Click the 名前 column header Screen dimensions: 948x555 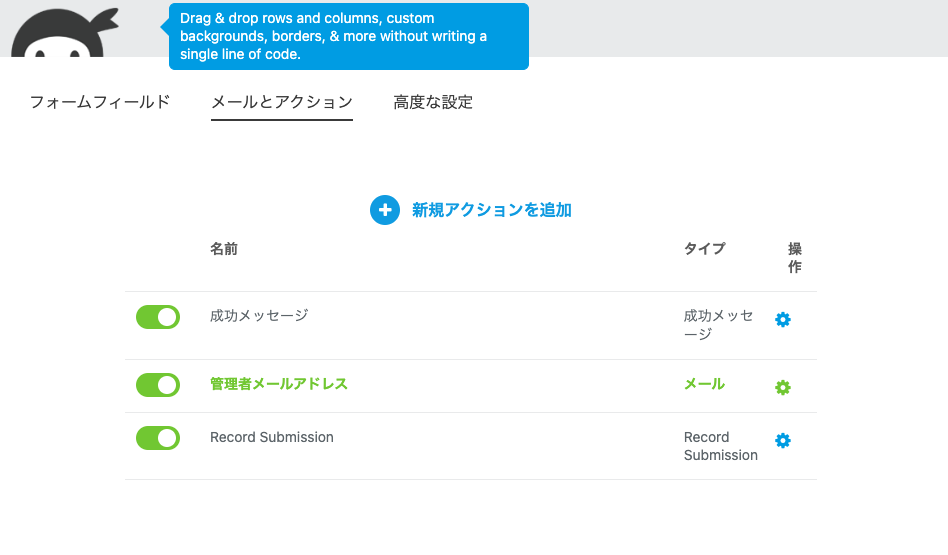click(x=224, y=249)
